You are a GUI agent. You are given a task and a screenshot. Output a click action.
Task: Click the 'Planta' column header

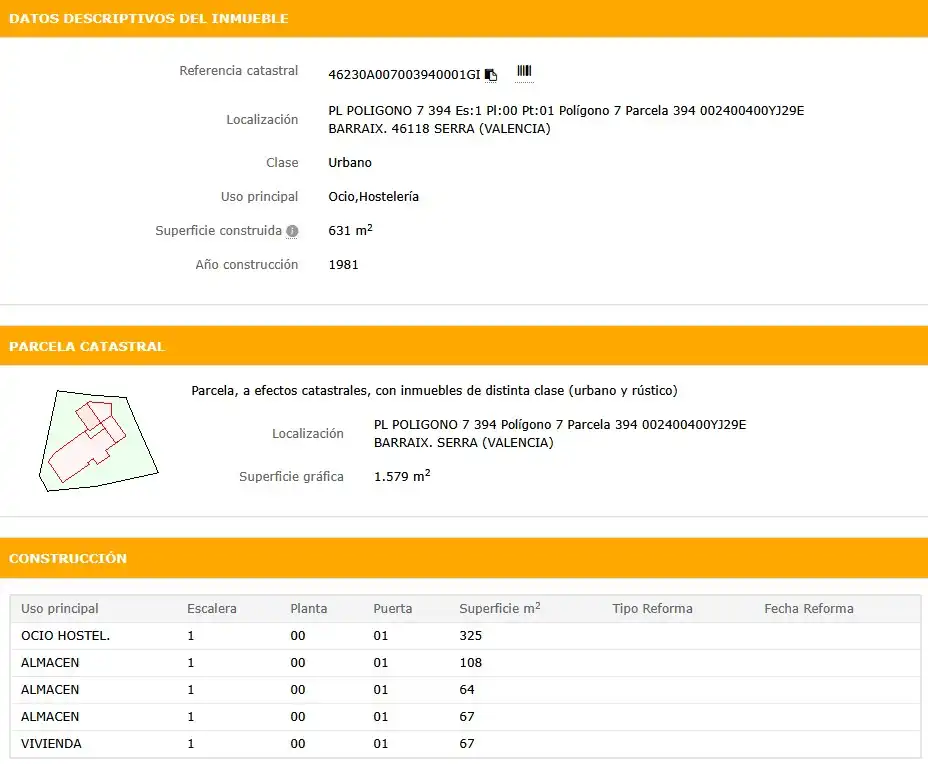308,608
